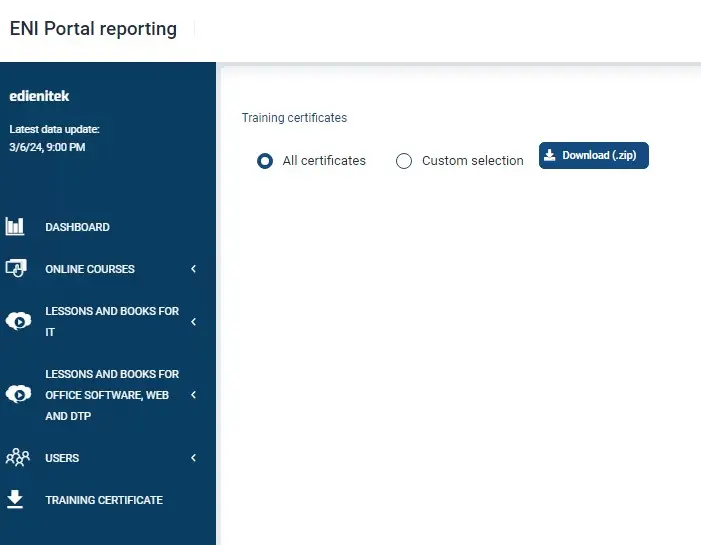
Task: Open the Training Certificate menu entry
Action: pyautogui.click(x=104, y=500)
